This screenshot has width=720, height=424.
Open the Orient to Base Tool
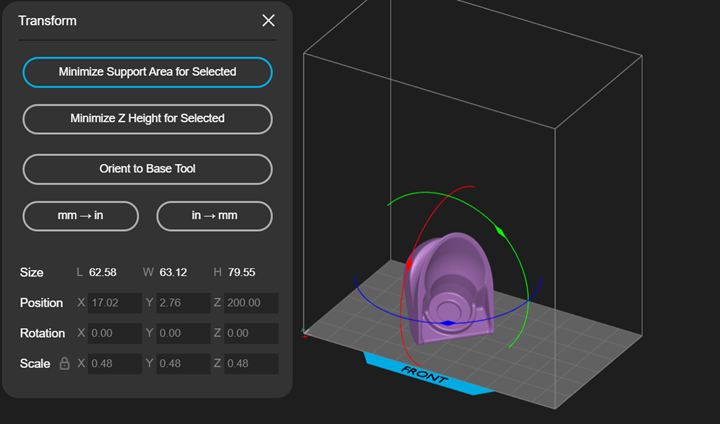click(147, 169)
